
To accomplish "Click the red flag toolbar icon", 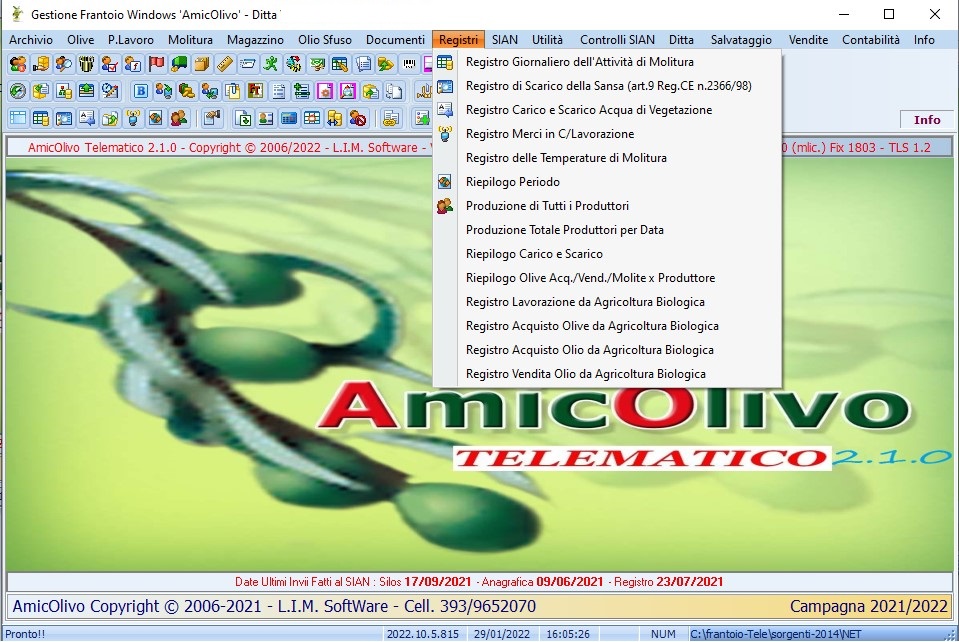I will pyautogui.click(x=156, y=64).
